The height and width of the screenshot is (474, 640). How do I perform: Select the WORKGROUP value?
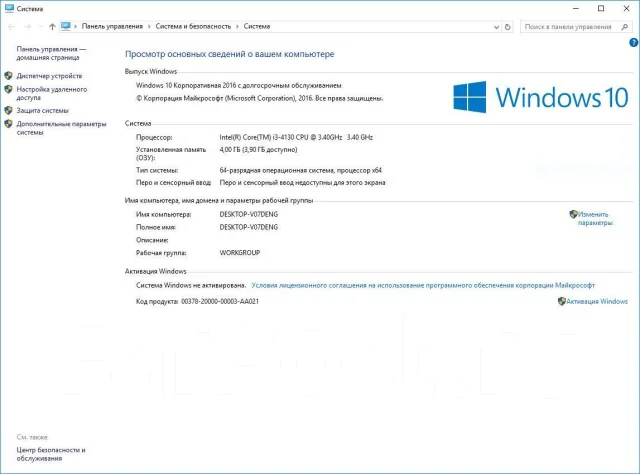pos(240,253)
